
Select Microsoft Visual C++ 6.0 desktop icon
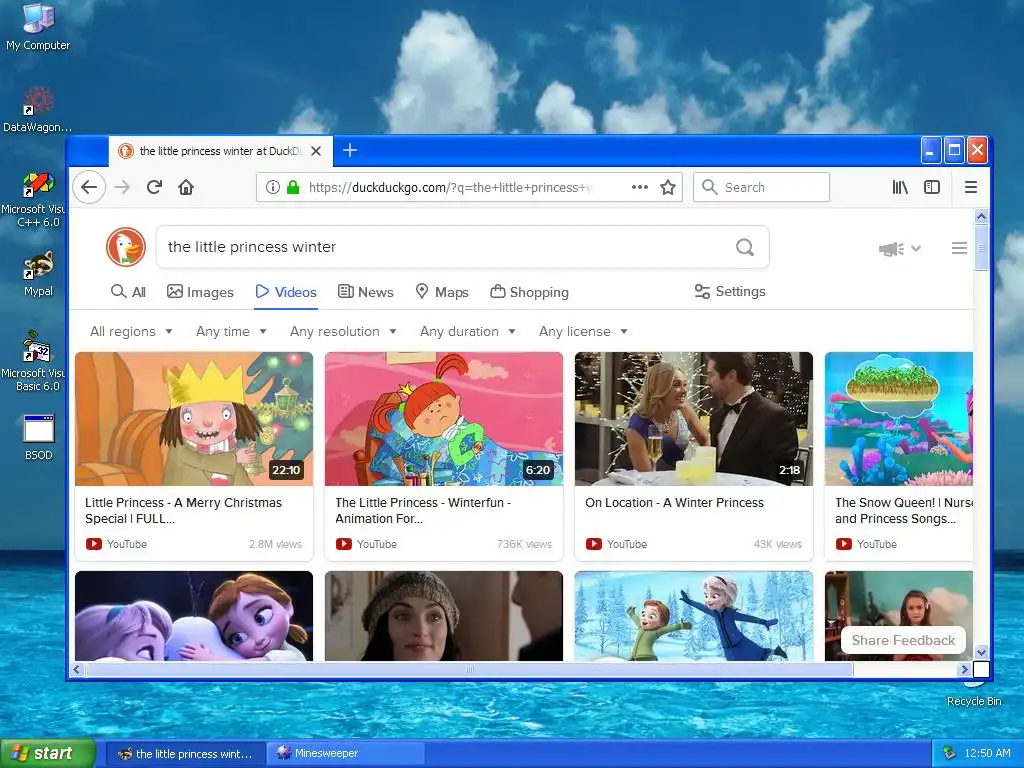[x=37, y=200]
